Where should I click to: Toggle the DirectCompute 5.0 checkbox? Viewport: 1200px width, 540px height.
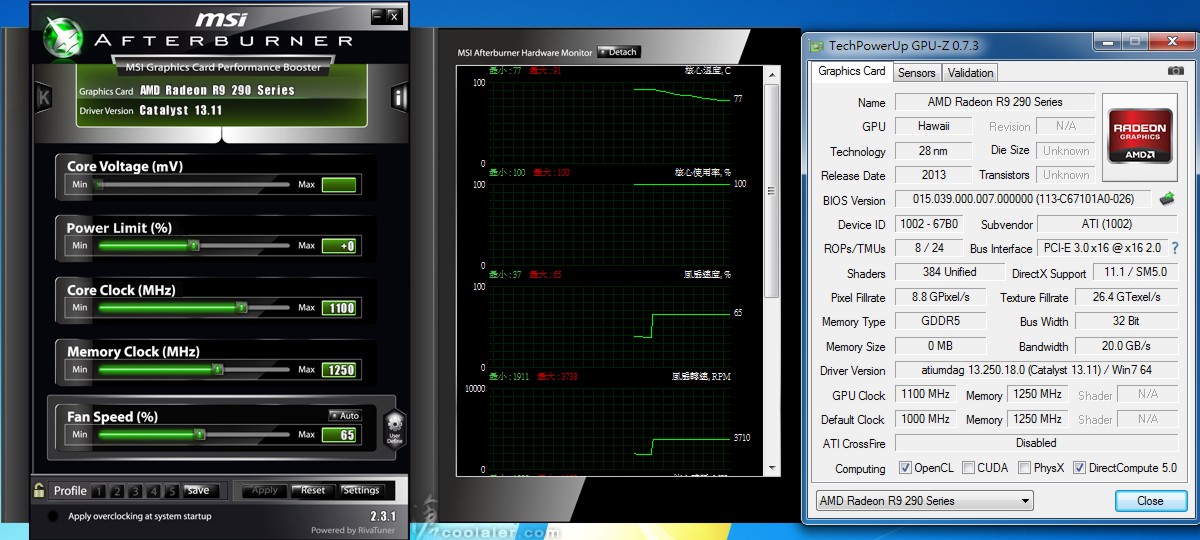tap(1079, 468)
